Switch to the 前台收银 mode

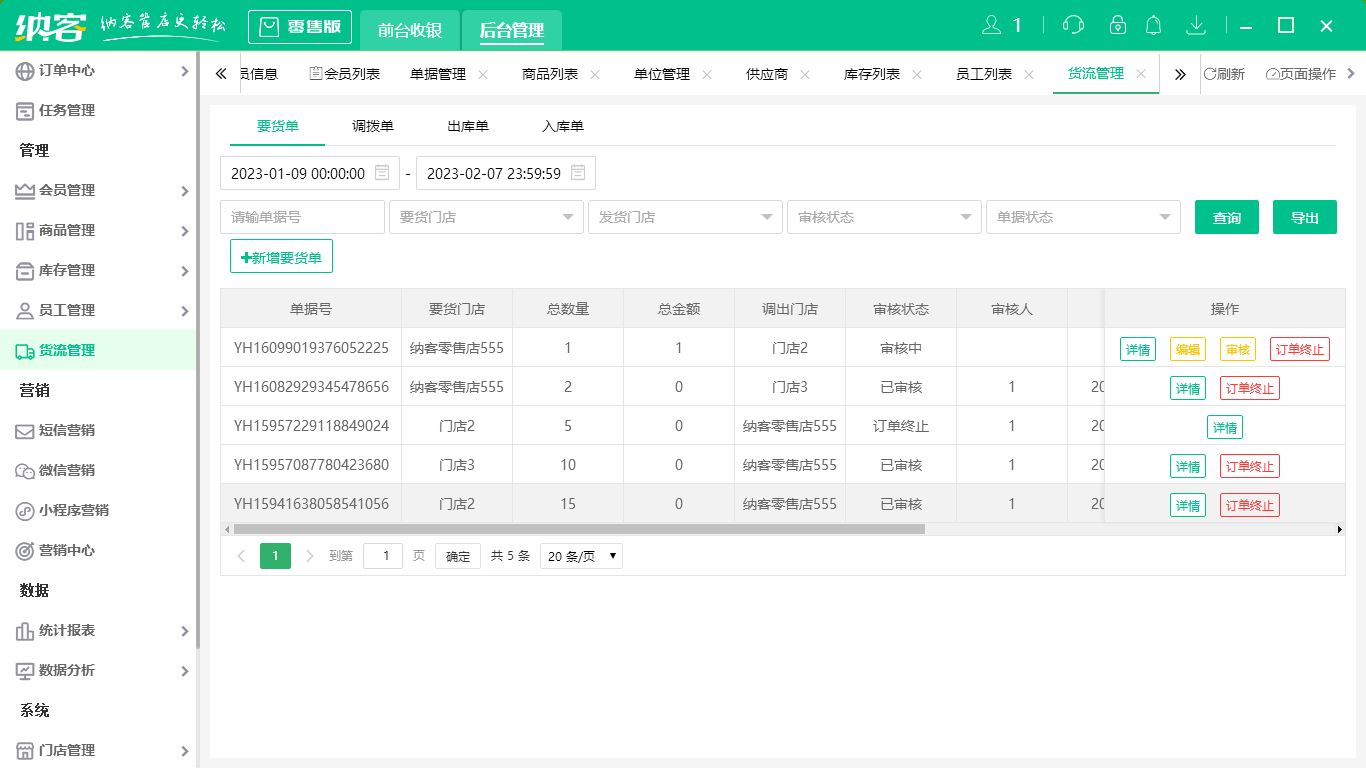(x=410, y=30)
